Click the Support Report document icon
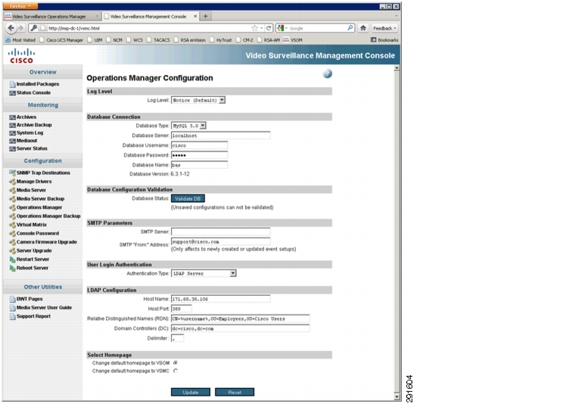 [x=12, y=316]
